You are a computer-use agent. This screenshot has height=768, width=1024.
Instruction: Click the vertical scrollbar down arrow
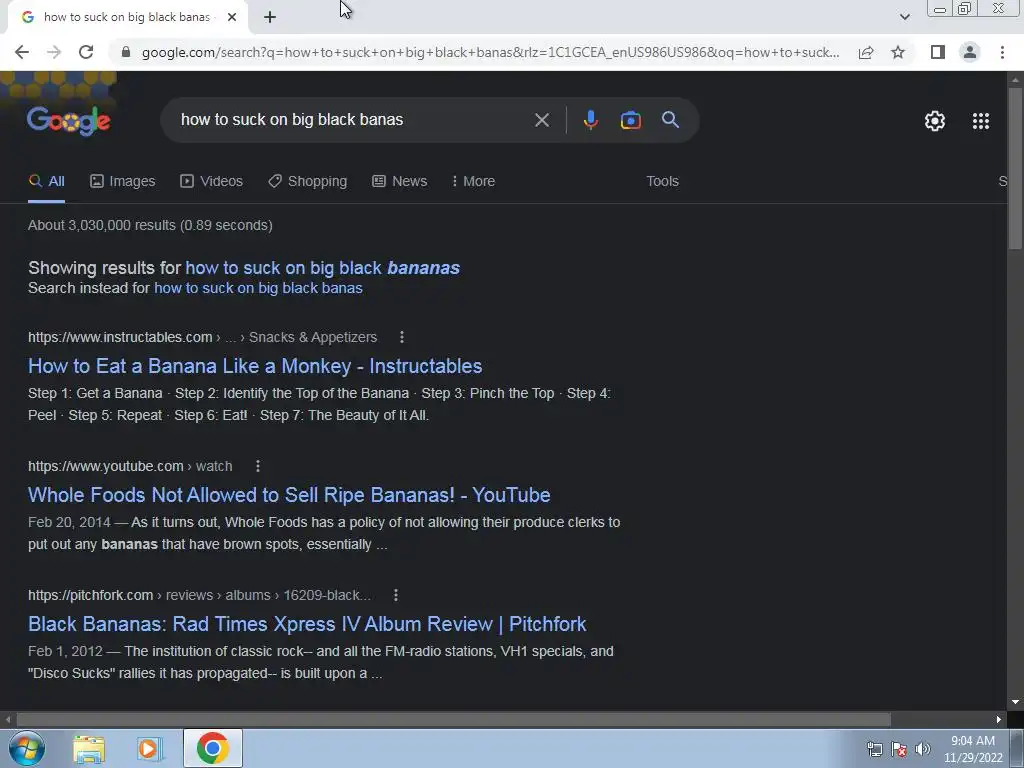coord(1015,702)
